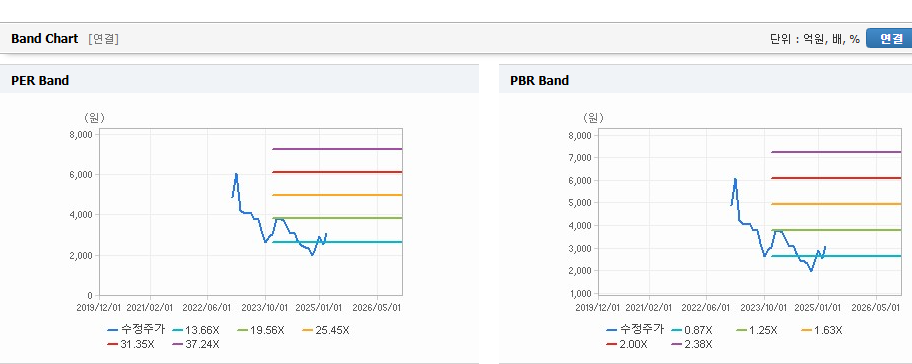Click the orange 1.63X line in PBR chart

pos(836,204)
